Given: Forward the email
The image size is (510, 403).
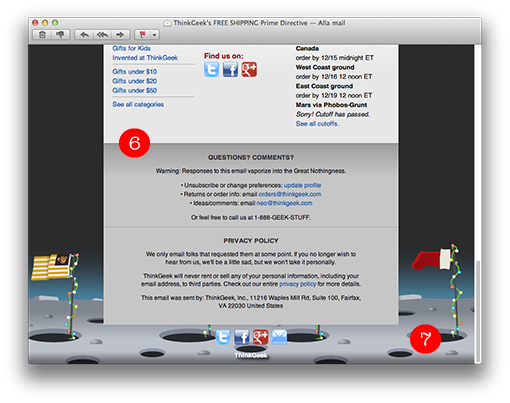Looking at the screenshot, I should click(120, 35).
